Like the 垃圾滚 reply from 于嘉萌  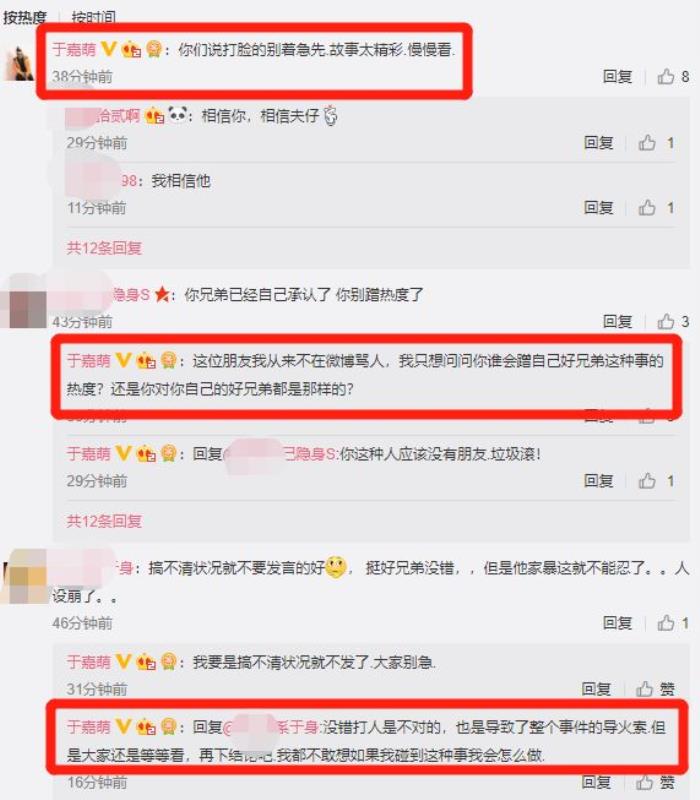click(x=647, y=481)
